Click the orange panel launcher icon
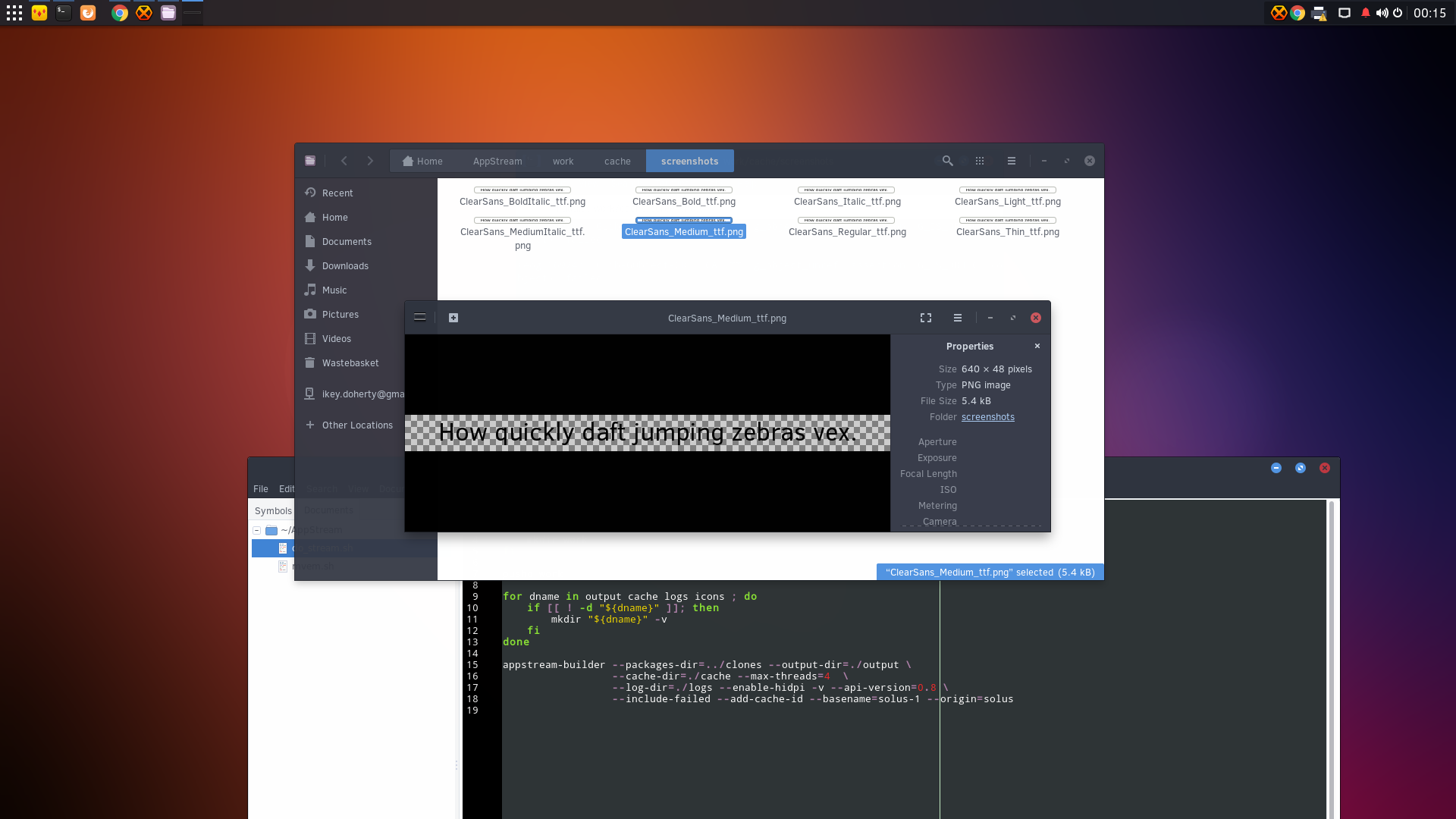This screenshot has height=819, width=1456. pos(88,13)
